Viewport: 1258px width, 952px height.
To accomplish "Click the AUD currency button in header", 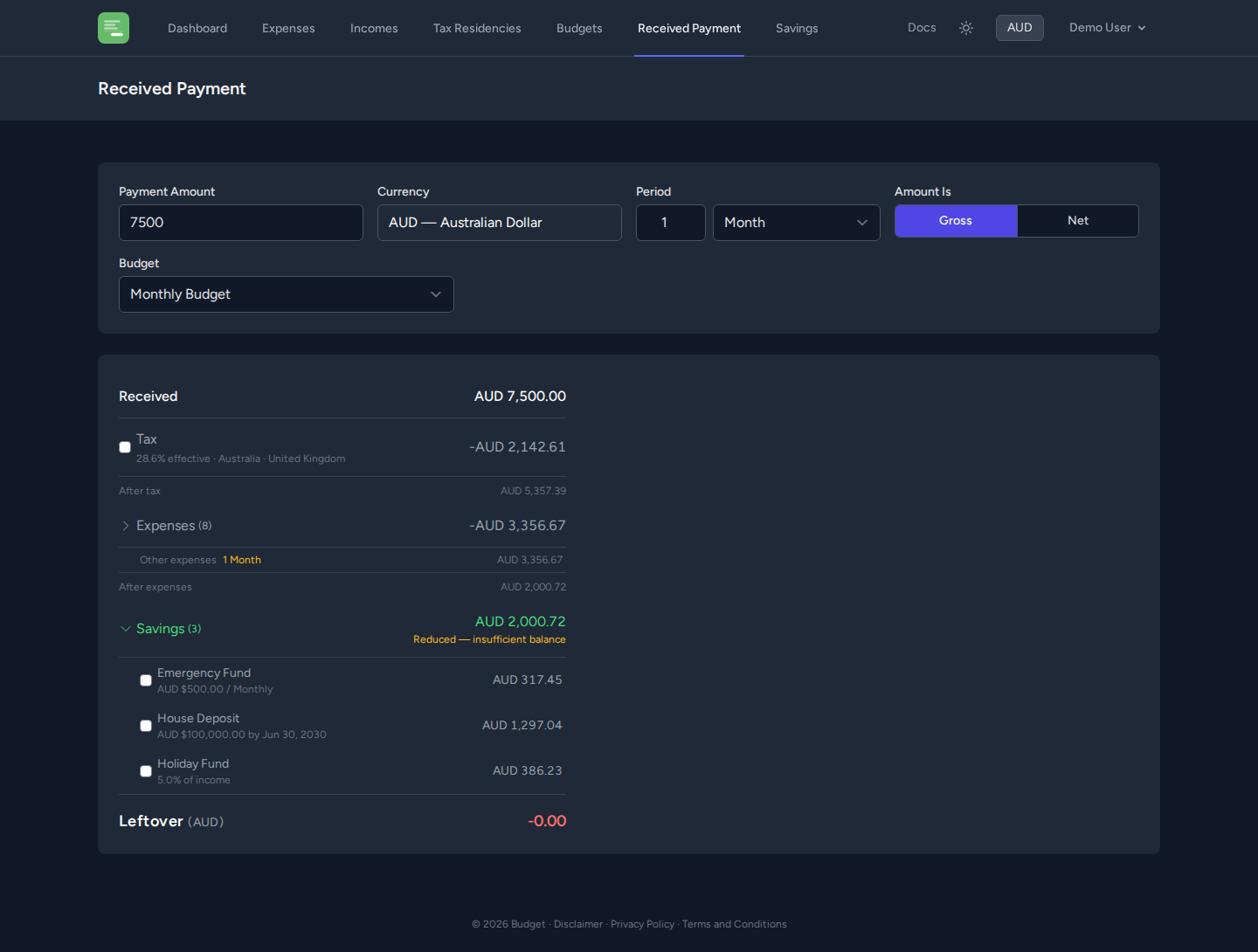I will (x=1020, y=28).
